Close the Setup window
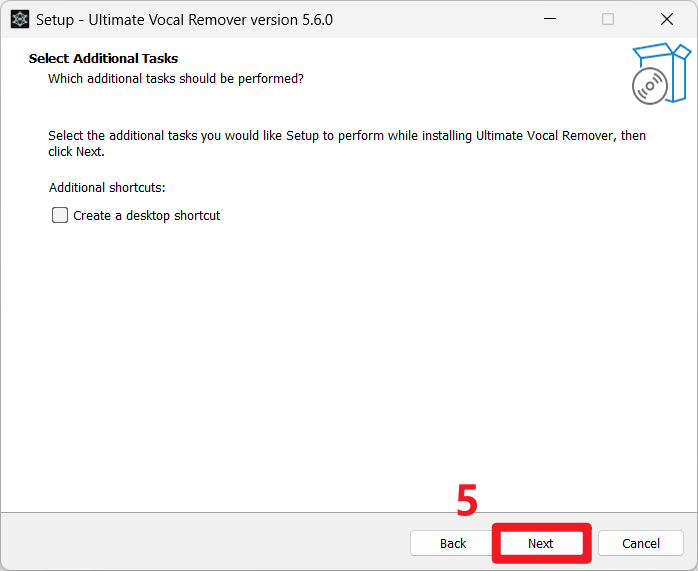Screen dimensions: 698x571 (666, 19)
